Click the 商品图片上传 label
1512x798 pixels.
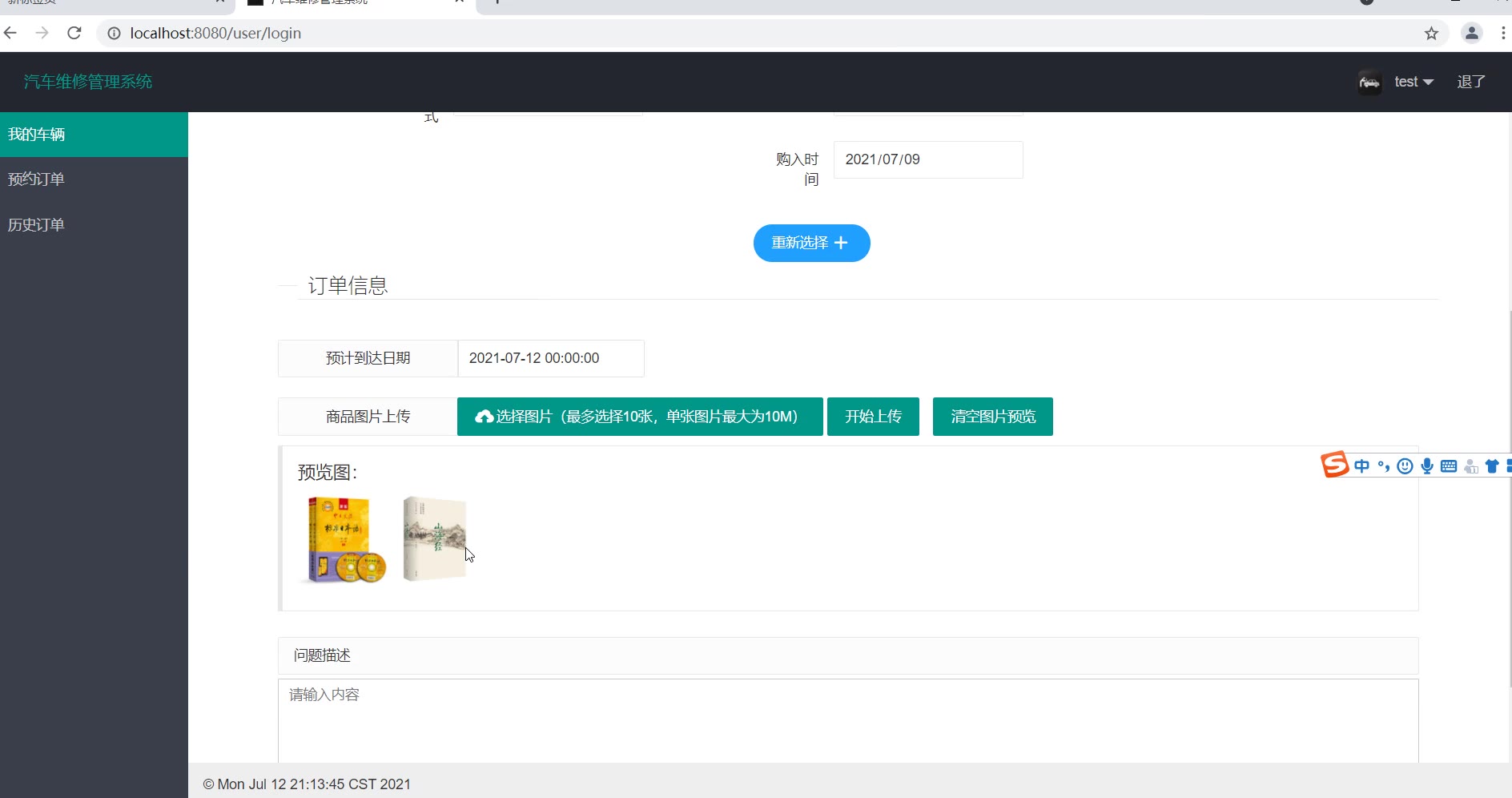pos(368,417)
